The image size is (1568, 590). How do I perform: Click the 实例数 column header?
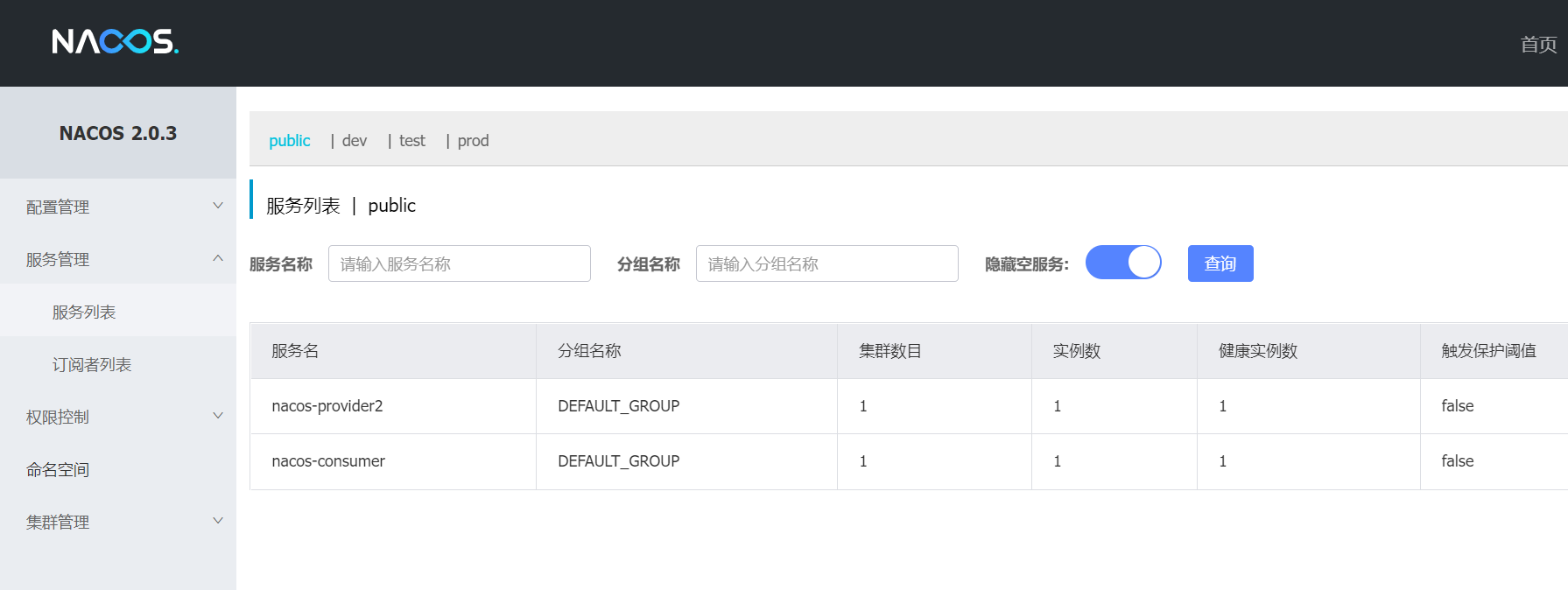click(x=1076, y=351)
